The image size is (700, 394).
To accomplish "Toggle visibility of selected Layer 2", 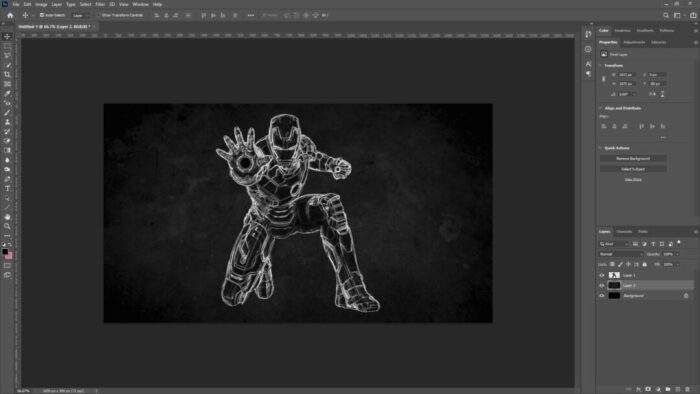I will pyautogui.click(x=602, y=286).
